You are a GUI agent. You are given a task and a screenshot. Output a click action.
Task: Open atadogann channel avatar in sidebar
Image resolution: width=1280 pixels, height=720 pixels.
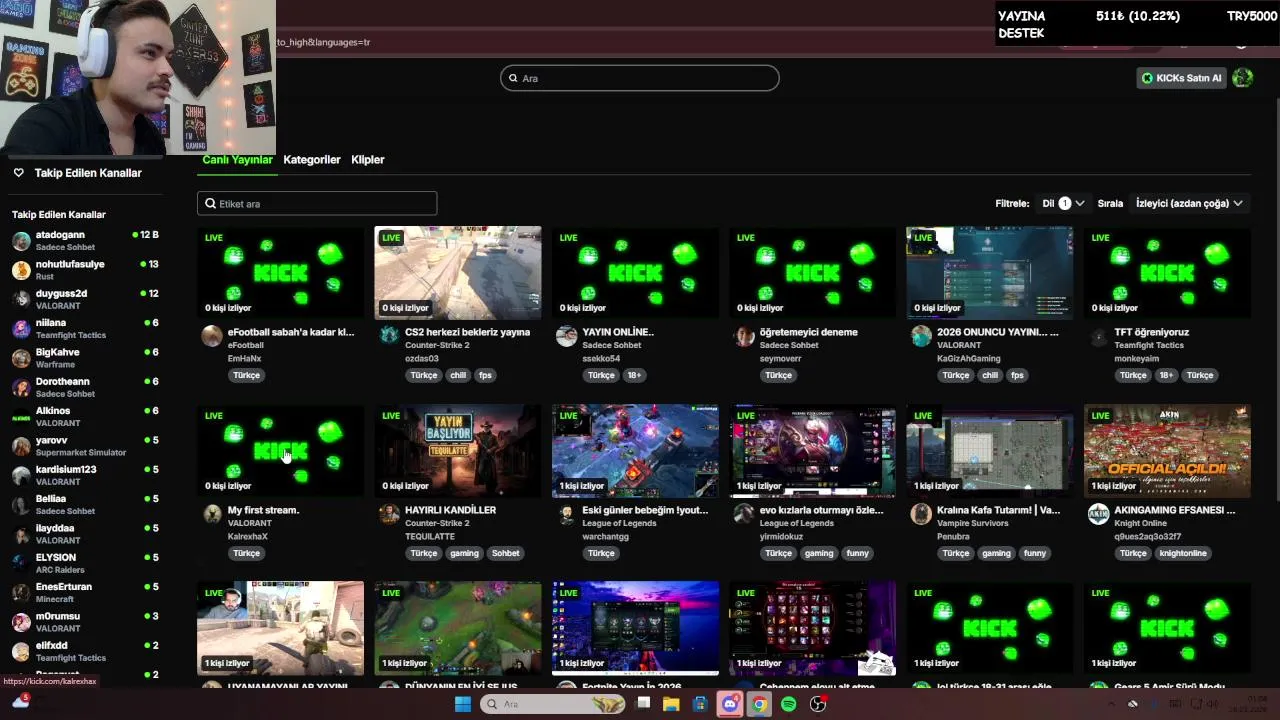[21, 241]
